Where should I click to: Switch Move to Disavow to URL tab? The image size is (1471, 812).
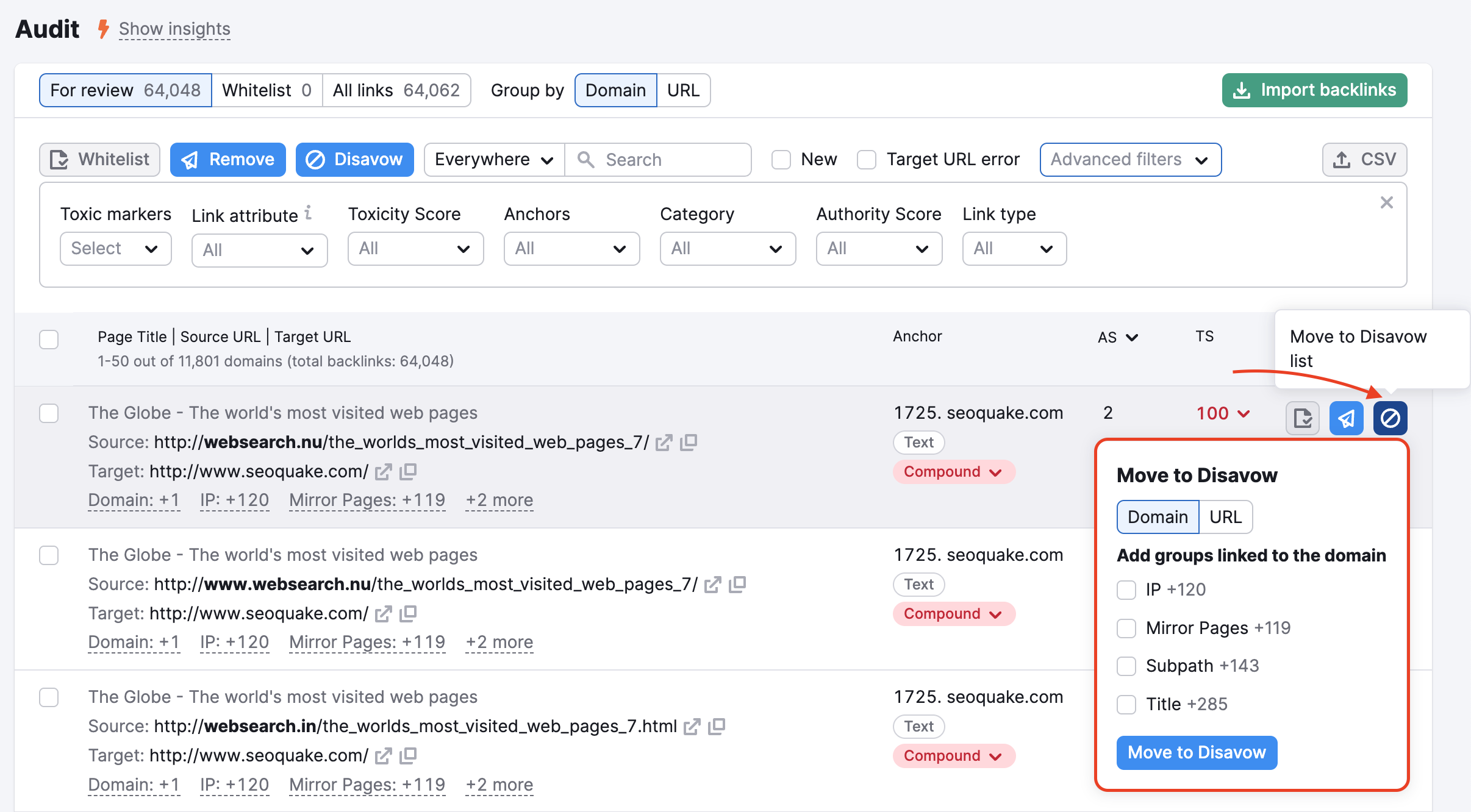(1225, 516)
